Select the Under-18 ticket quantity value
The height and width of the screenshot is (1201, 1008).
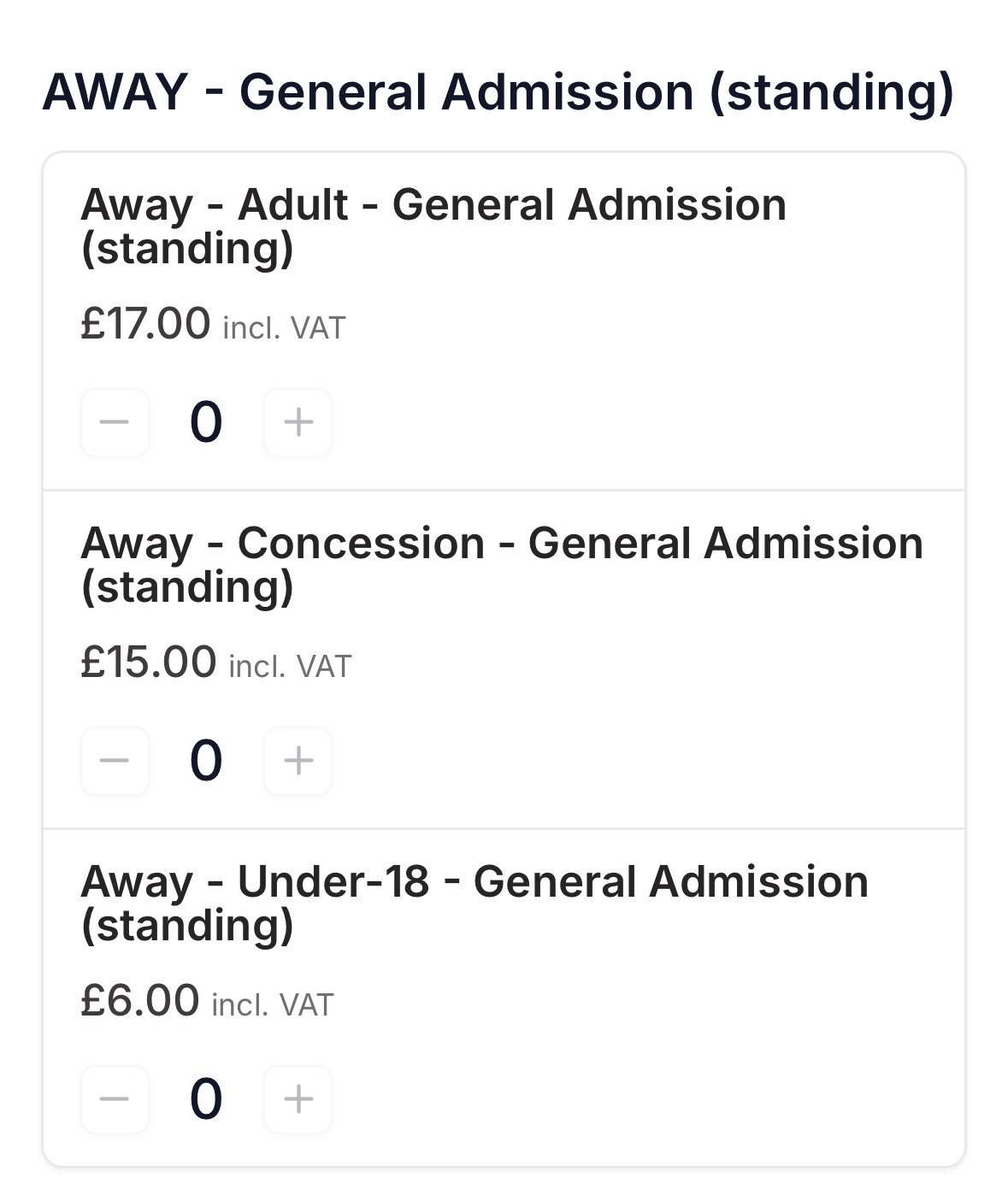[206, 1099]
